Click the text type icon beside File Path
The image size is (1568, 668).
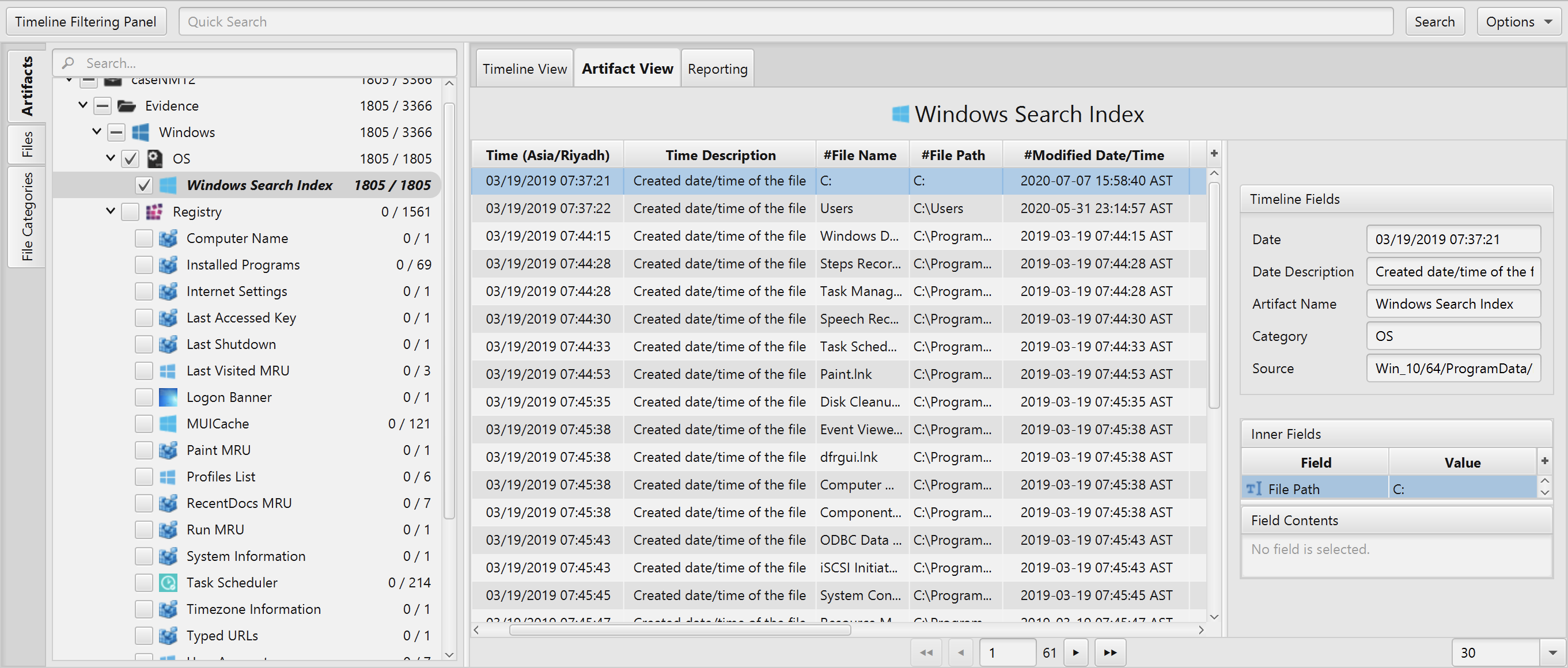[x=1254, y=488]
